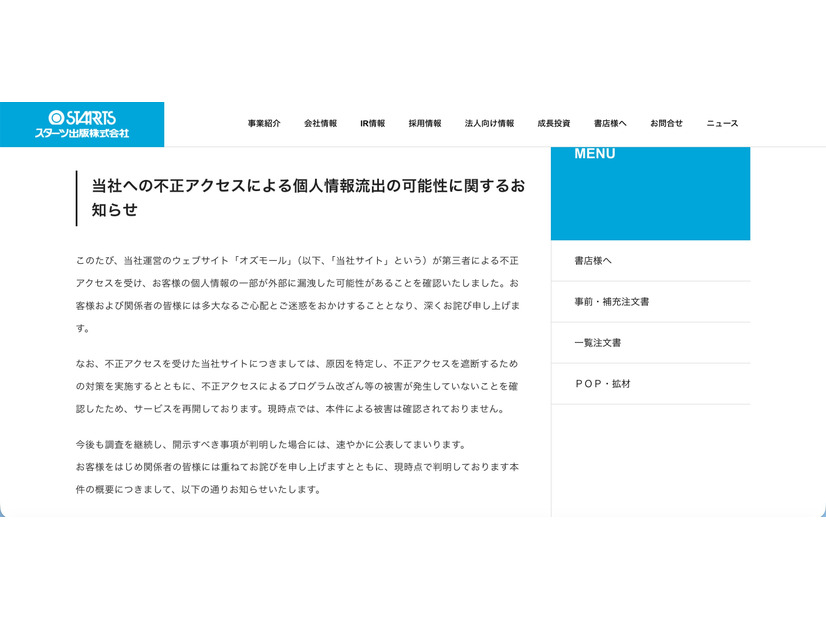Open ニュース in the top navigation
The width and height of the screenshot is (826, 620).
tap(722, 123)
